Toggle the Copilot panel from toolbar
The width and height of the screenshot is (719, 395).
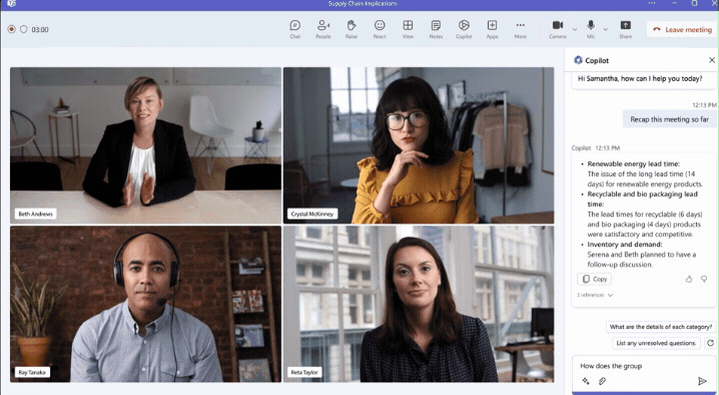tap(464, 29)
